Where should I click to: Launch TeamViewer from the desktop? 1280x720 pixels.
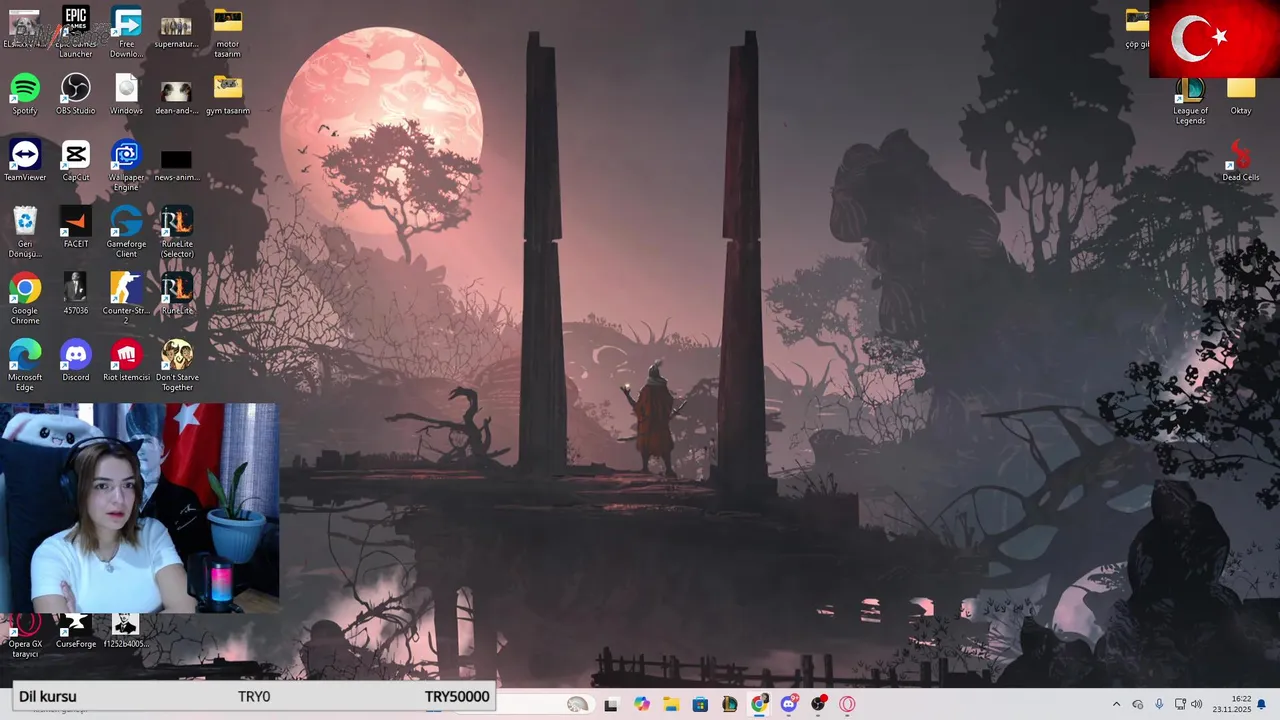(25, 161)
